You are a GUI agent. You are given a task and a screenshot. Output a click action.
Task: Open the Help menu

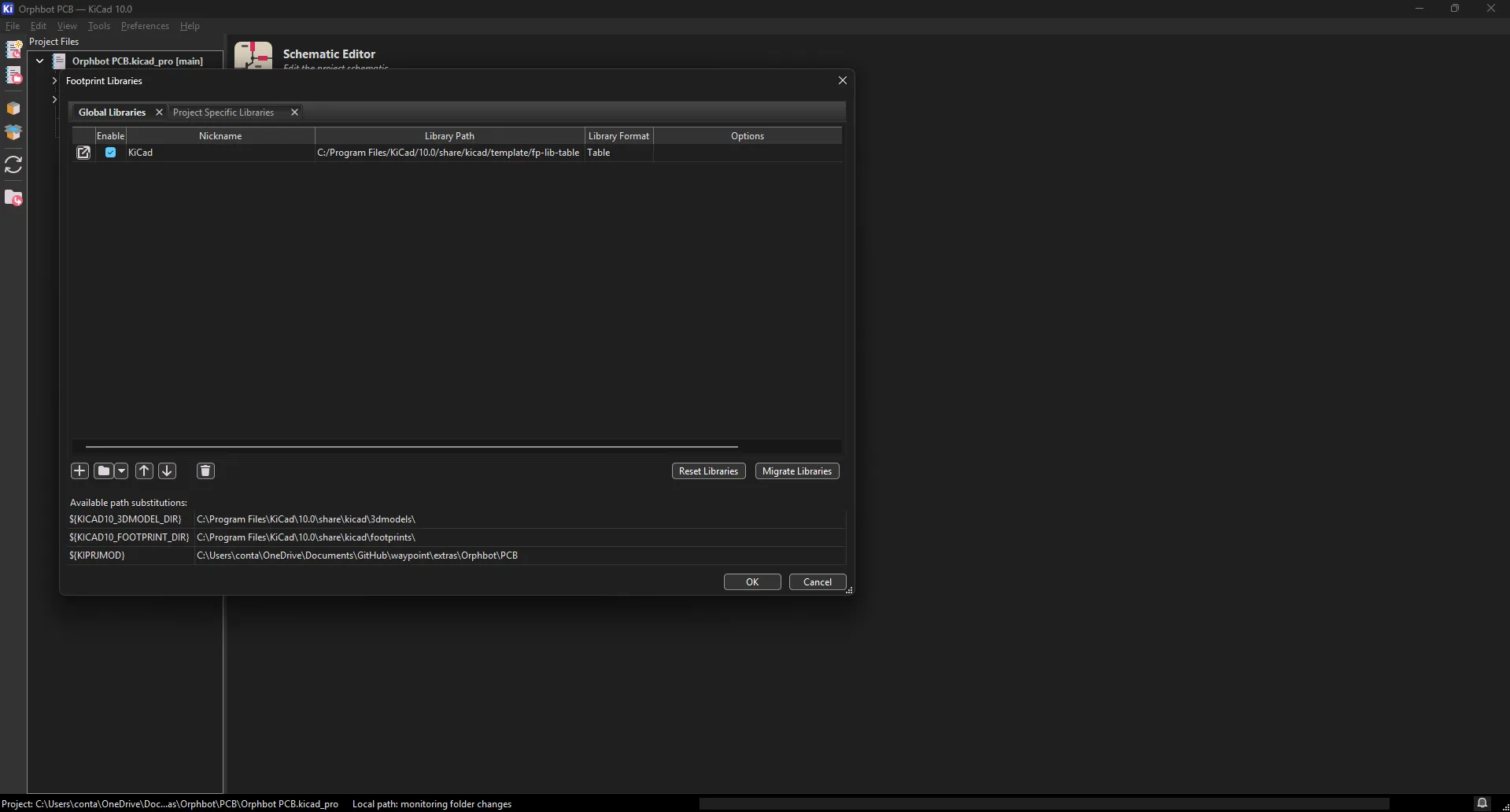pos(190,26)
